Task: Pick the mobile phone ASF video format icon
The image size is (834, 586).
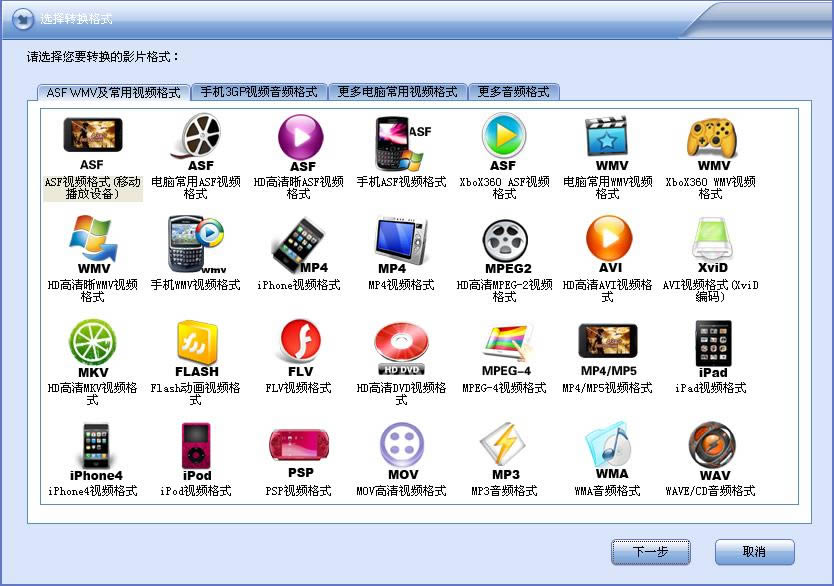Action: [403, 143]
